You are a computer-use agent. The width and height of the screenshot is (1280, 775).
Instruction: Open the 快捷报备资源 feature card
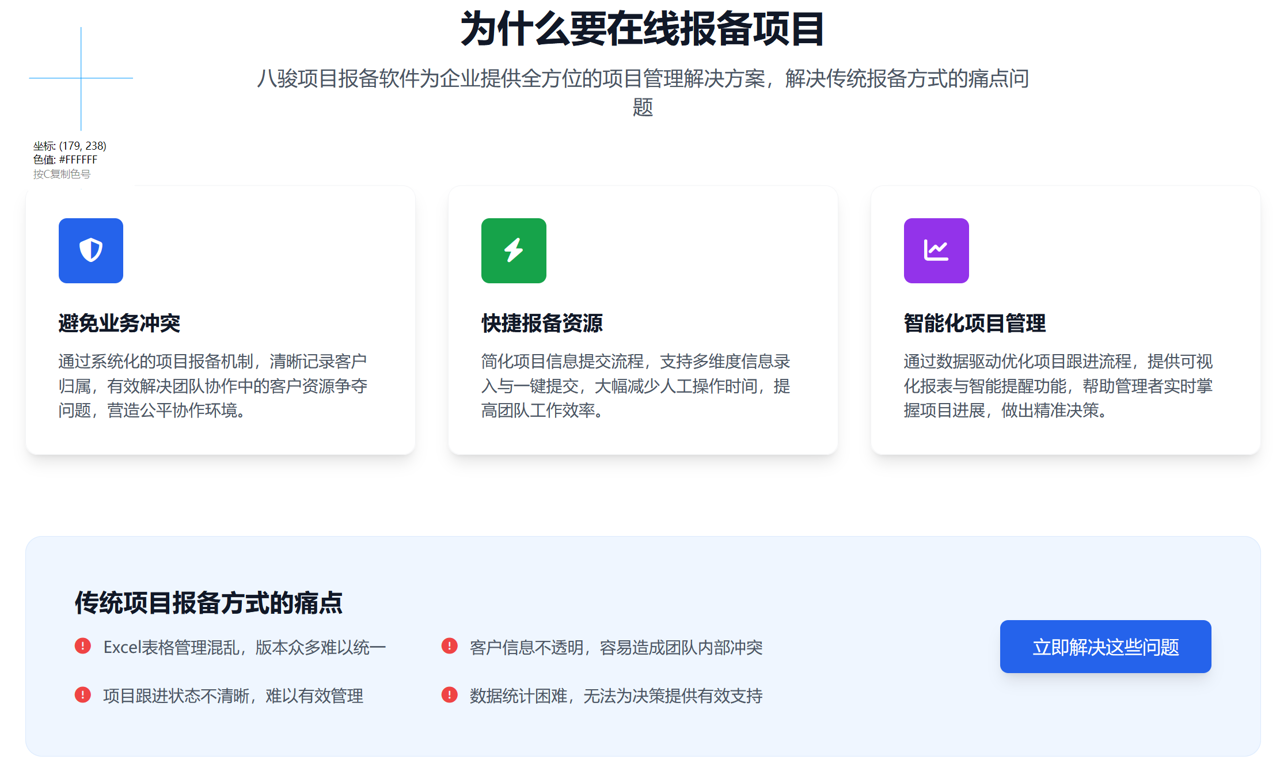coord(643,320)
